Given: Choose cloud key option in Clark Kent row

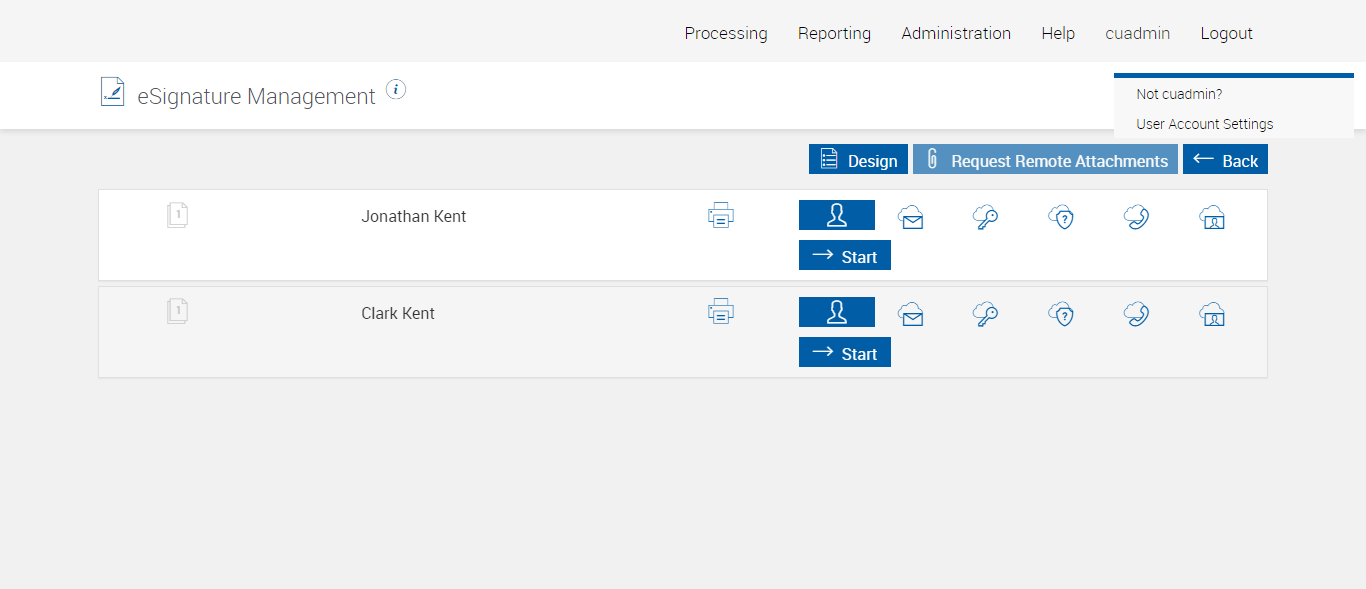Looking at the screenshot, I should (x=985, y=314).
